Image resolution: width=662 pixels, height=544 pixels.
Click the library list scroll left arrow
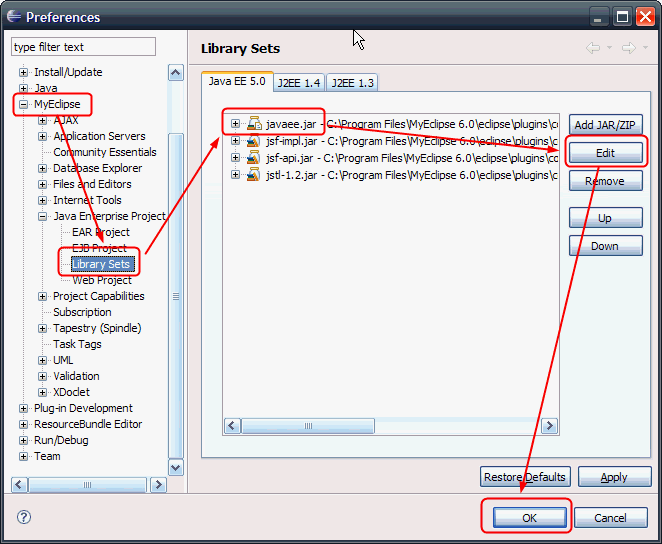(x=232, y=426)
